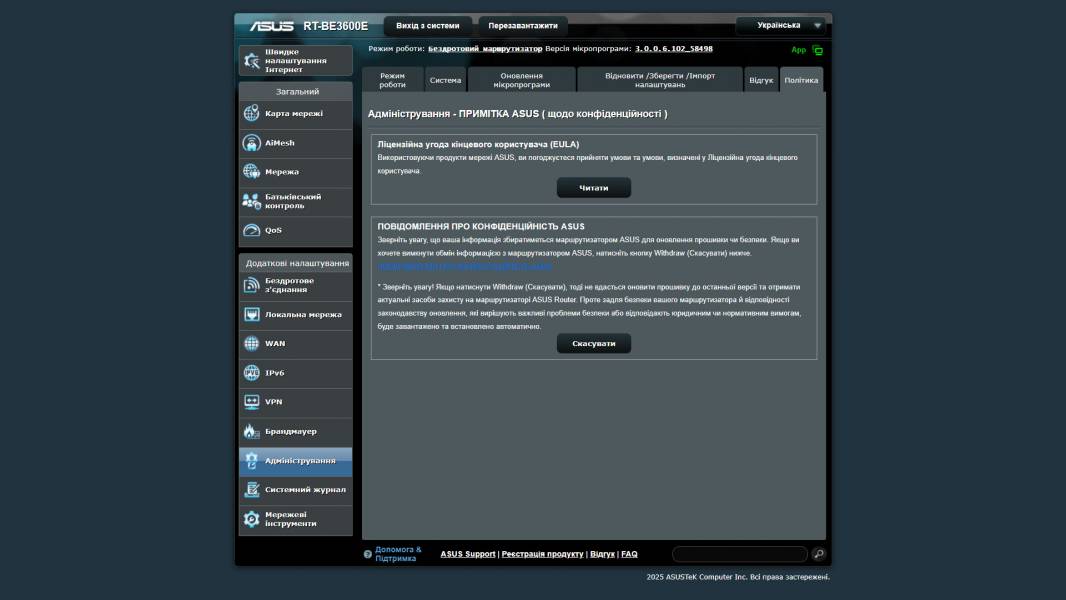The image size is (1066, 600).
Task: Click the green App device icon
Action: [x=817, y=50]
